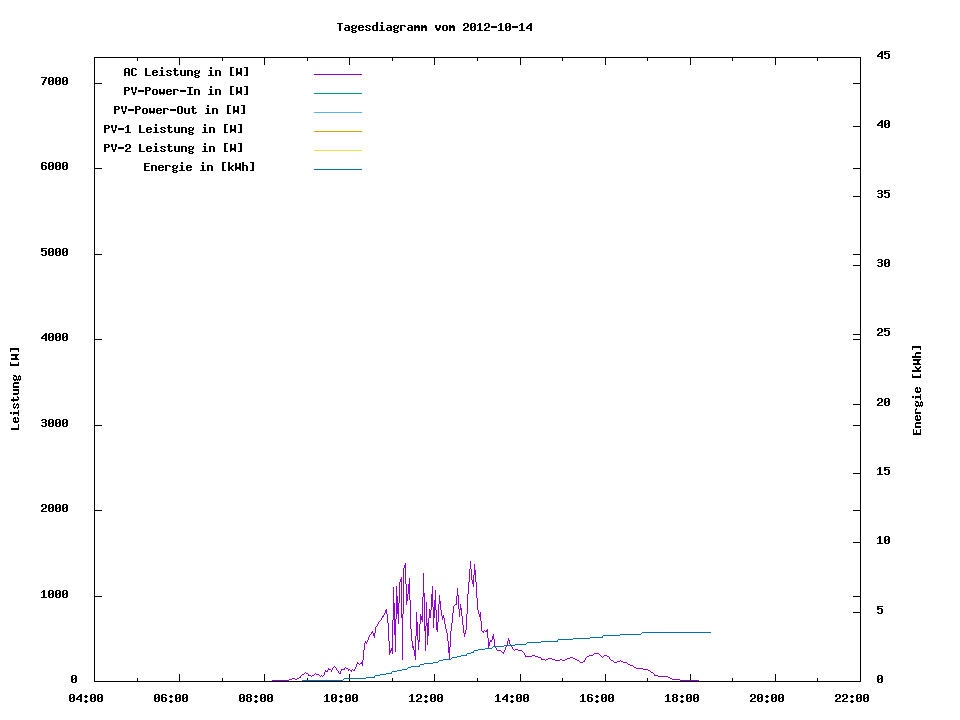Select the 'Energie in [kWh]' legend label
This screenshot has height=720, width=960.
(199, 167)
